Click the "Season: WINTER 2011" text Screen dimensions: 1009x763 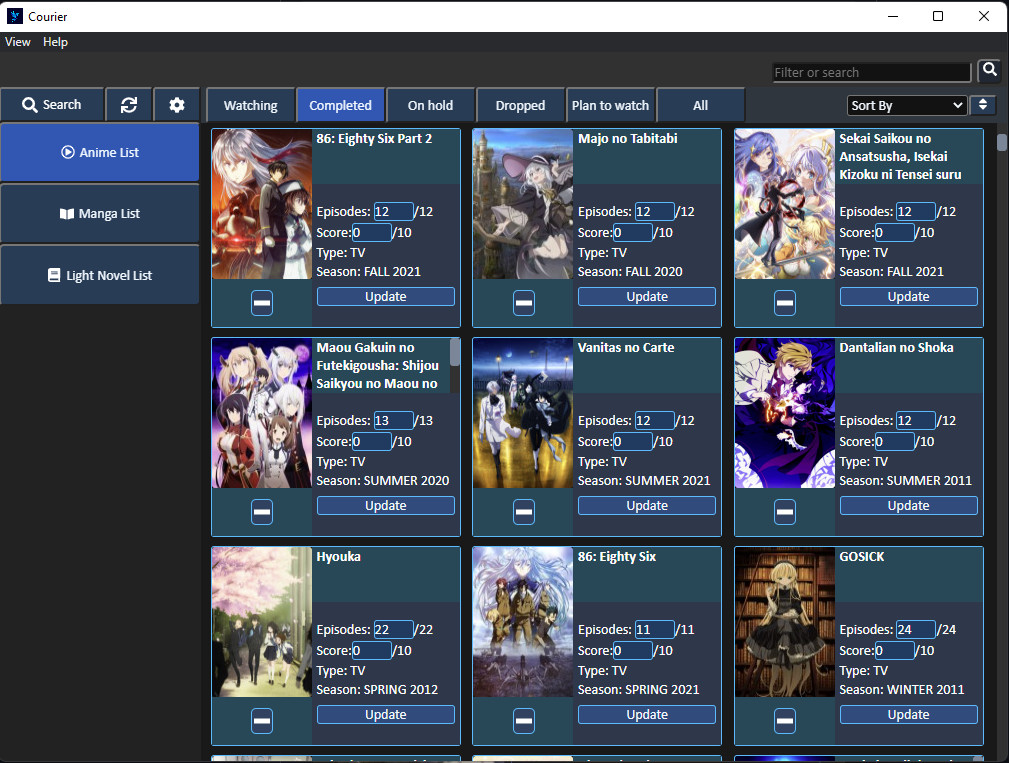pyautogui.click(x=902, y=690)
